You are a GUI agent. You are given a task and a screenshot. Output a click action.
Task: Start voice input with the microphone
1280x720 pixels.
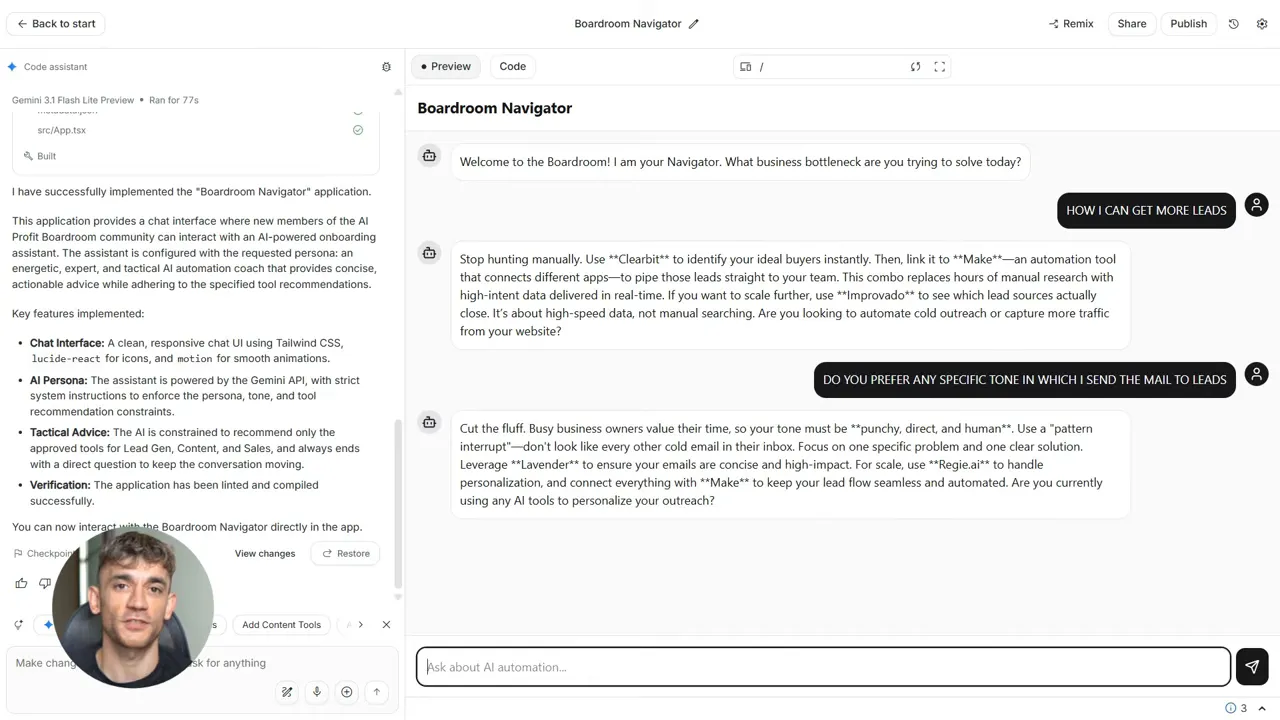(x=317, y=692)
